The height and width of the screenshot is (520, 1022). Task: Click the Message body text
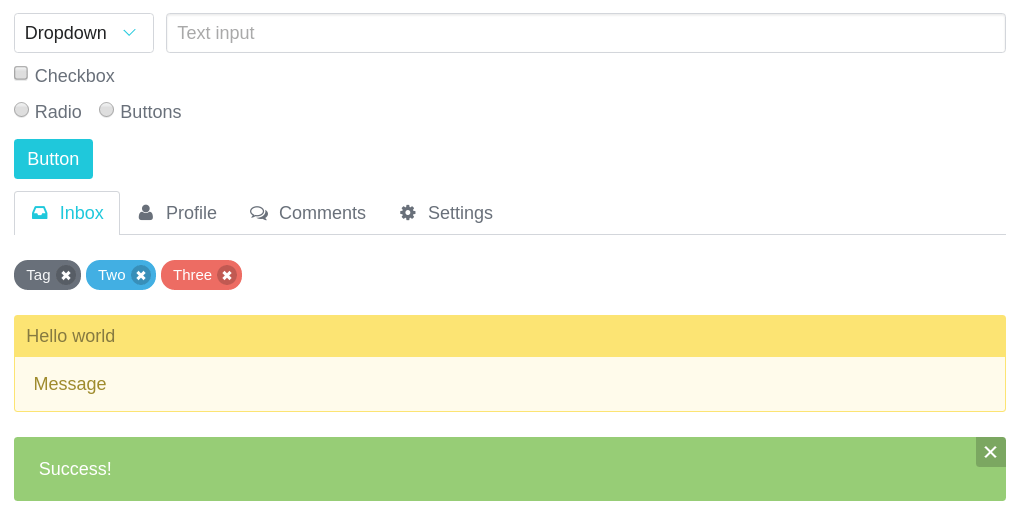click(x=70, y=384)
